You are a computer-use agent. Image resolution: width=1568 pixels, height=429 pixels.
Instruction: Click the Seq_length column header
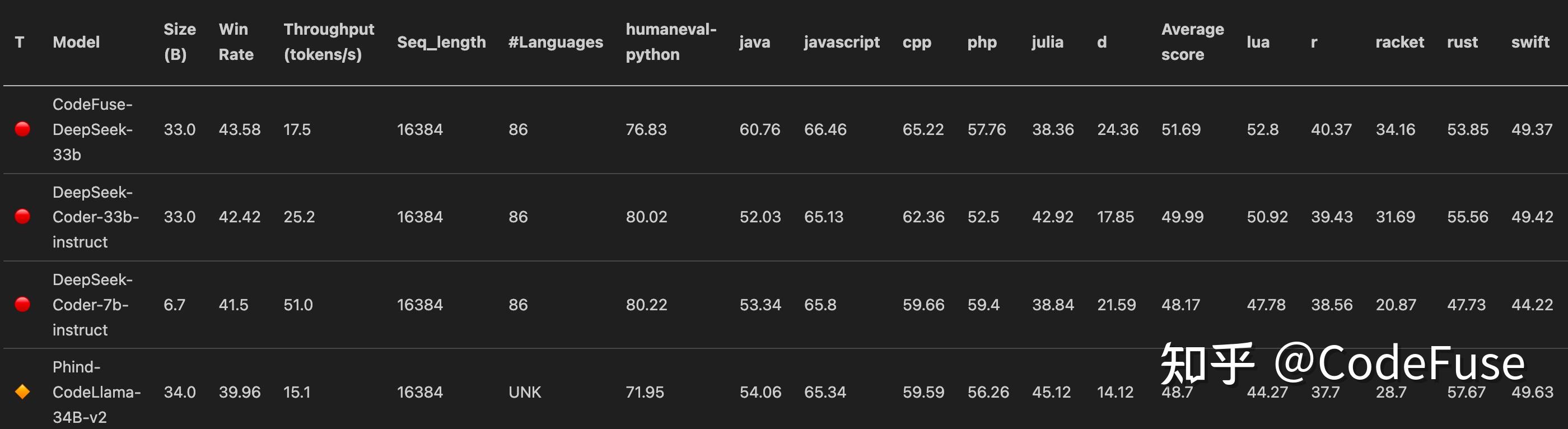[441, 42]
